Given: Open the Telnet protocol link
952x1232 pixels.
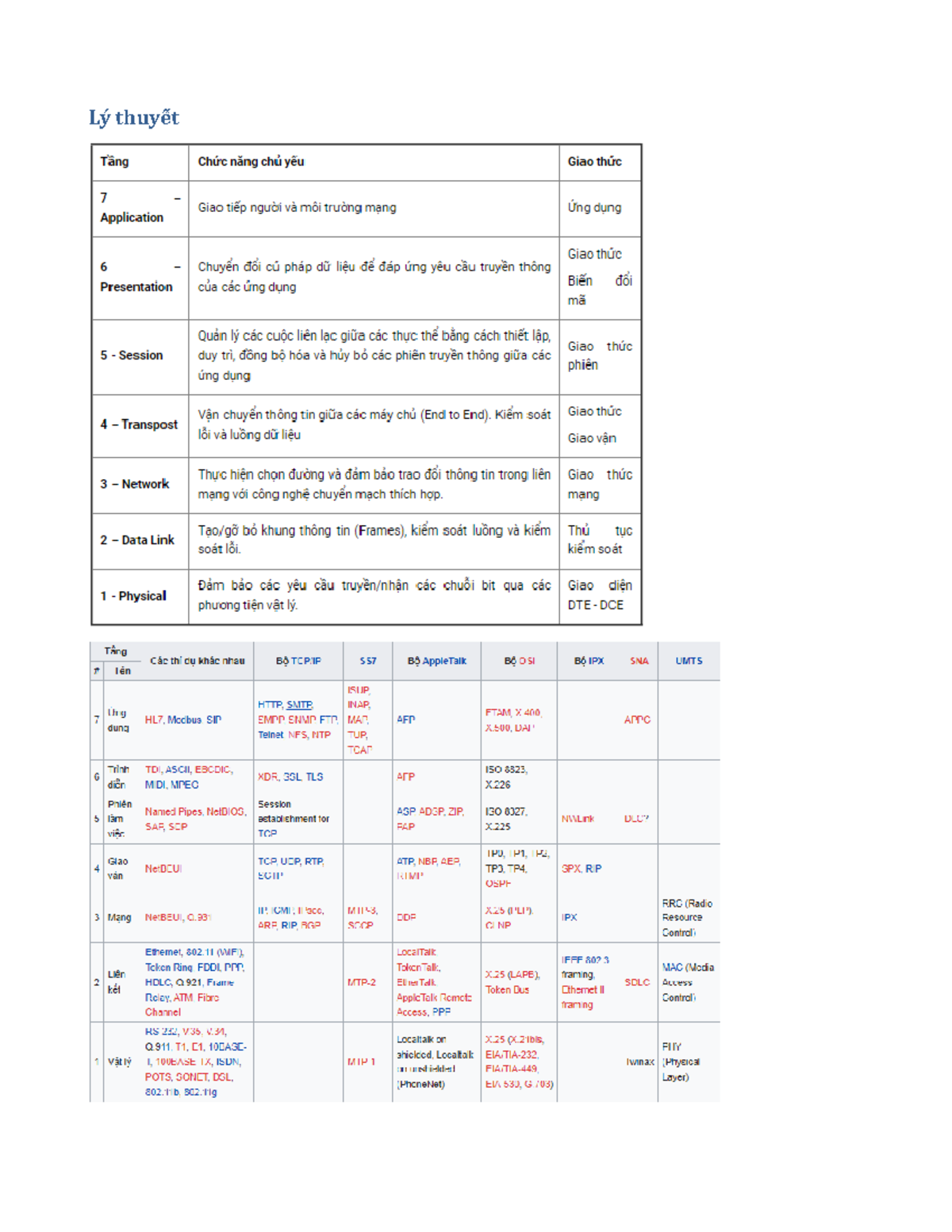Looking at the screenshot, I should (x=271, y=735).
